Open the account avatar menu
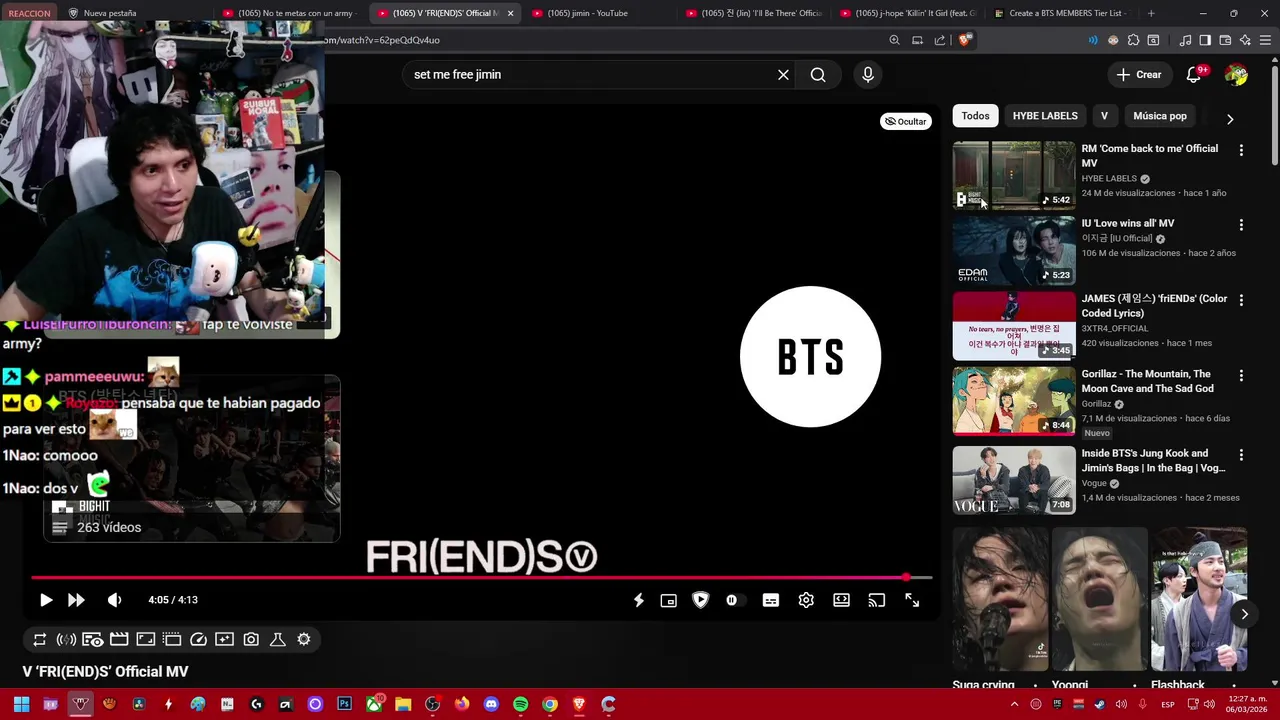The image size is (1280, 720). [1237, 75]
